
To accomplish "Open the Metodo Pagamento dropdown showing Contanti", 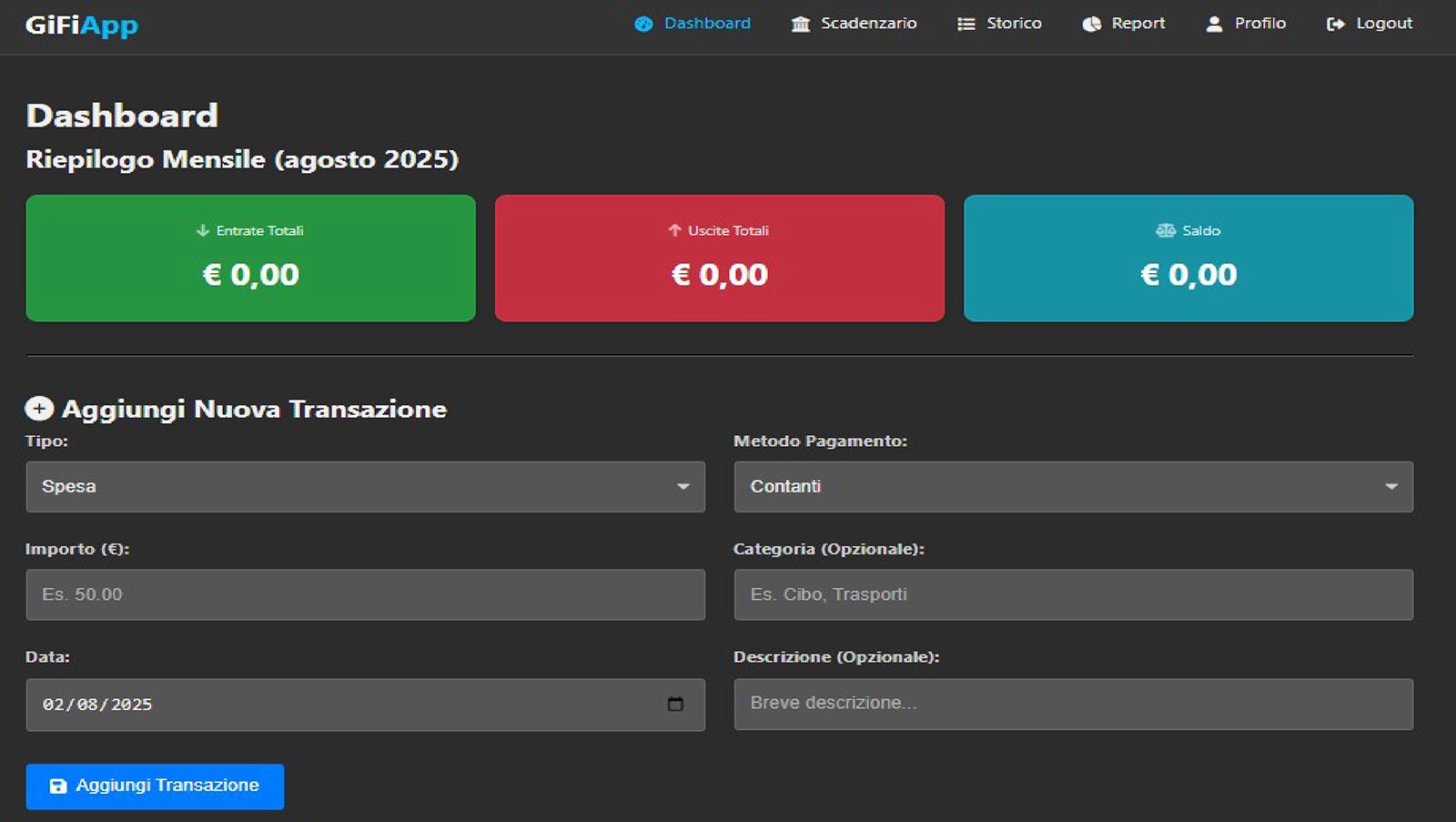I will (1072, 486).
